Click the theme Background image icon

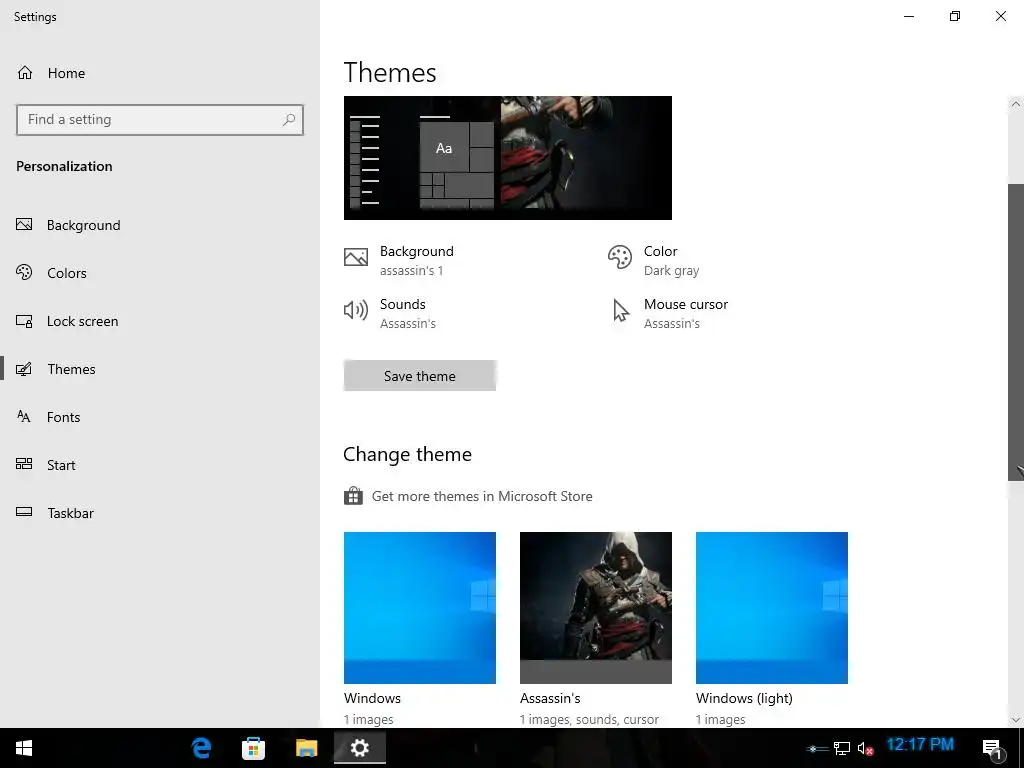(356, 257)
